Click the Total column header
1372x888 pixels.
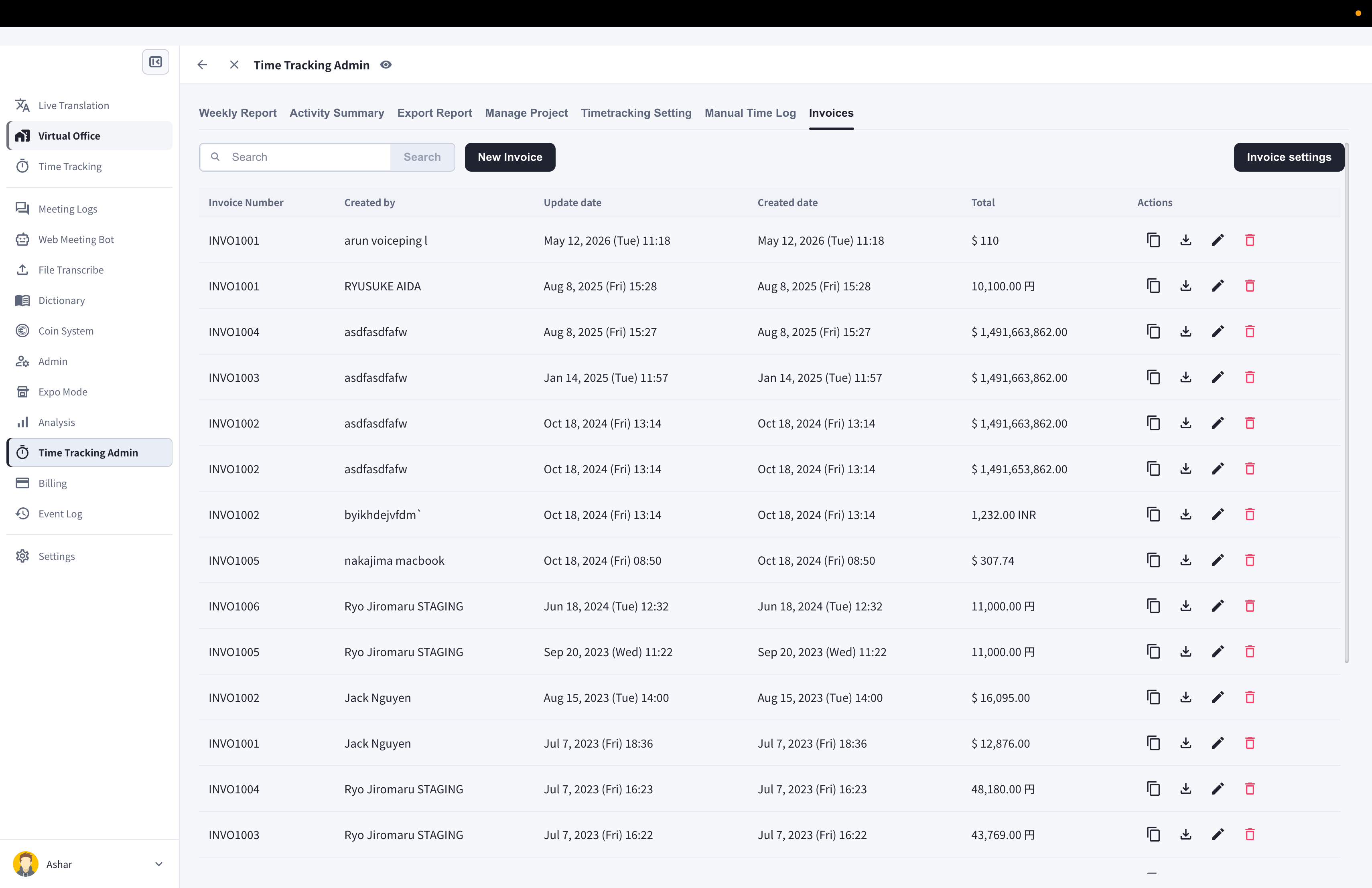(x=983, y=202)
